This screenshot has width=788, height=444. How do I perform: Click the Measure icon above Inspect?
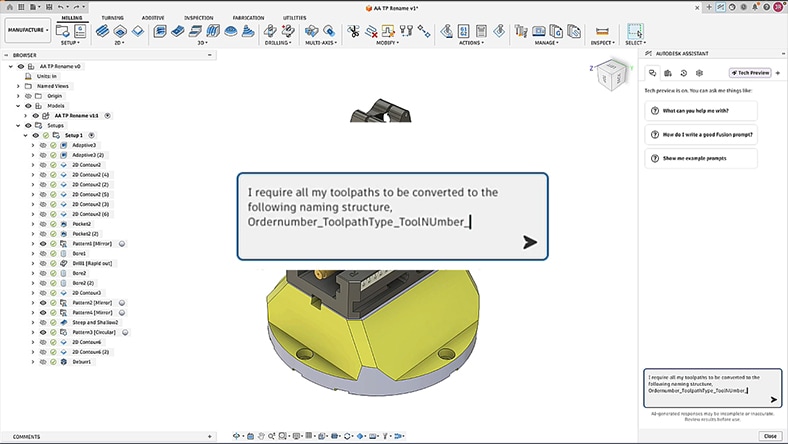[x=602, y=31]
